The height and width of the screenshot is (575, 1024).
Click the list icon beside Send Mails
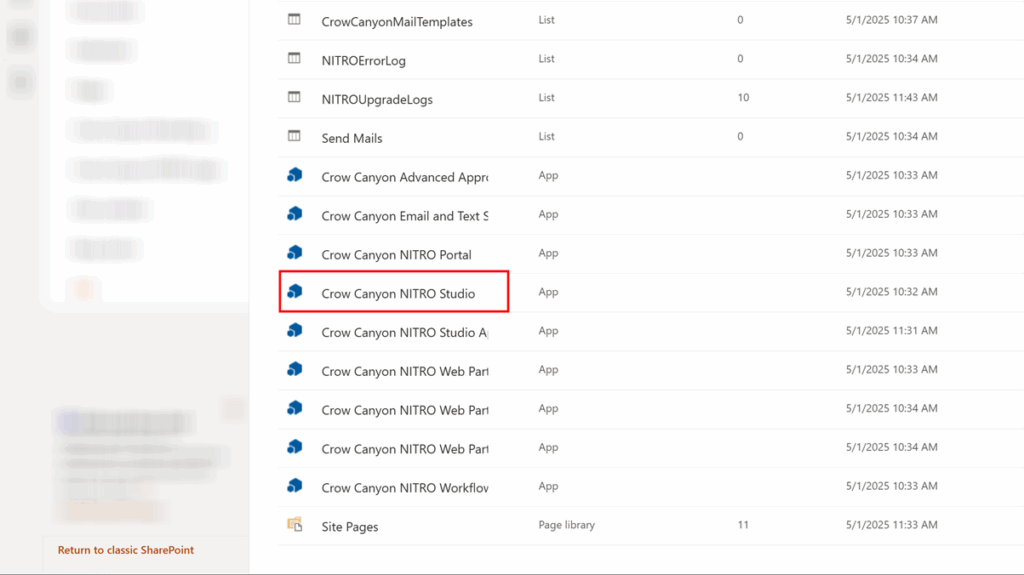pos(295,137)
